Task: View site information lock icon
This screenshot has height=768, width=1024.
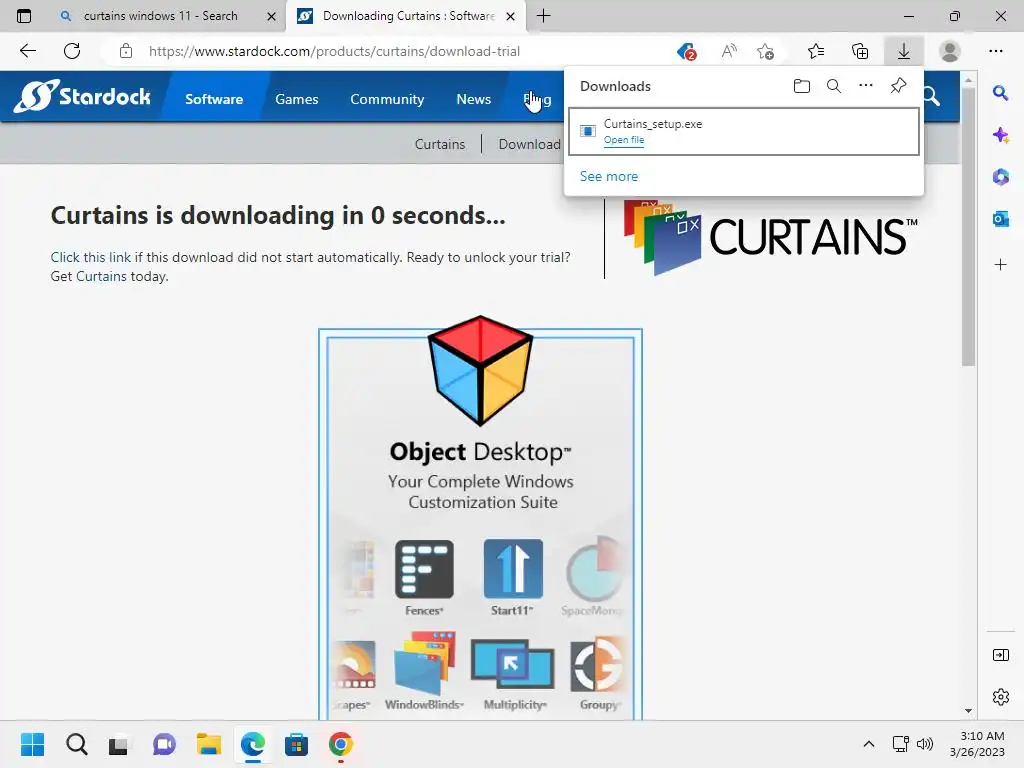Action: [x=126, y=51]
